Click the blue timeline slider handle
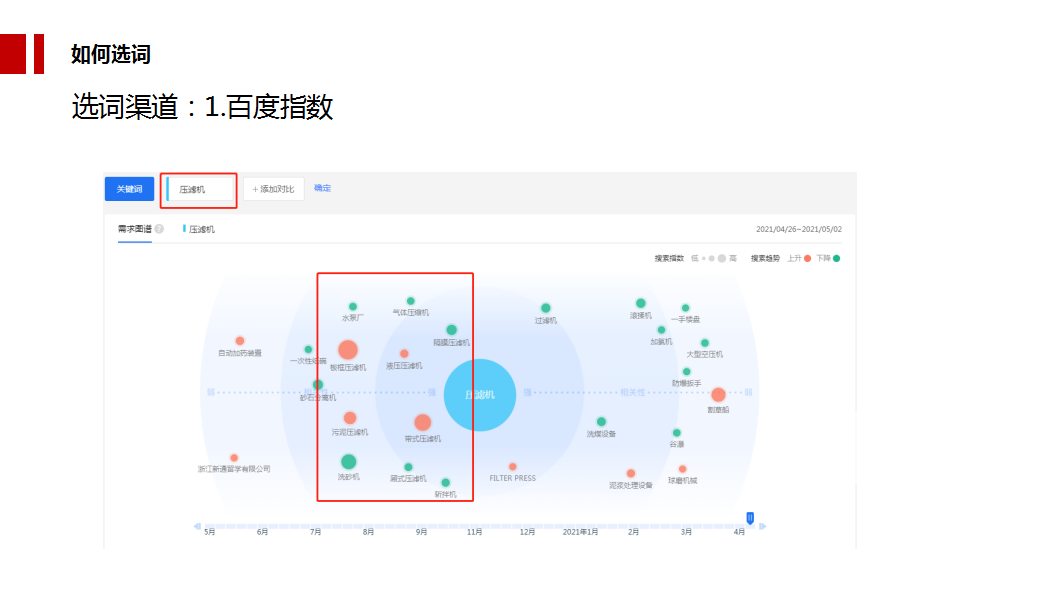Image resolution: width=1055 pixels, height=592 pixels. point(750,517)
